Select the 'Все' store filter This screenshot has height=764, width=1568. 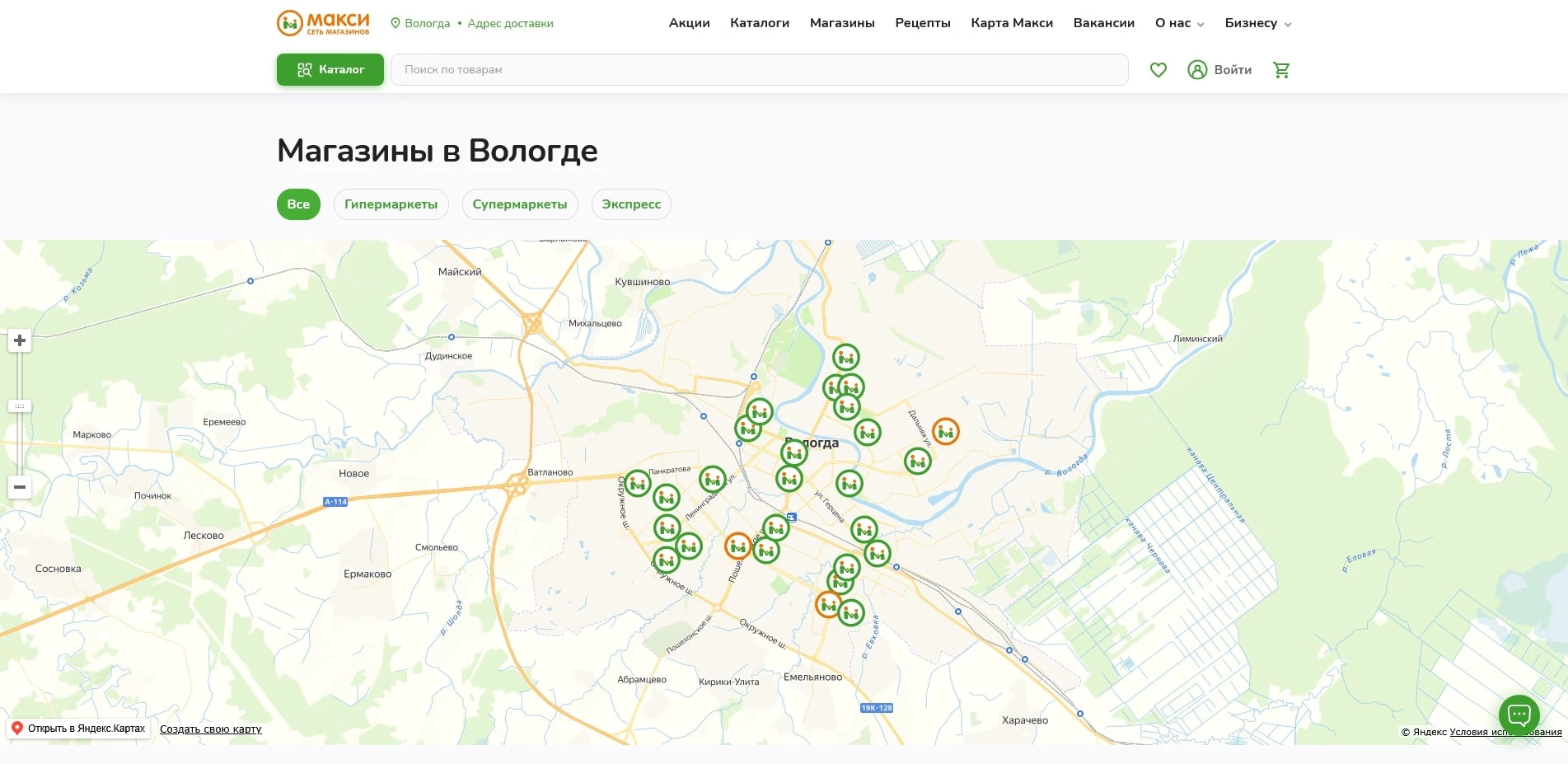pyautogui.click(x=298, y=204)
